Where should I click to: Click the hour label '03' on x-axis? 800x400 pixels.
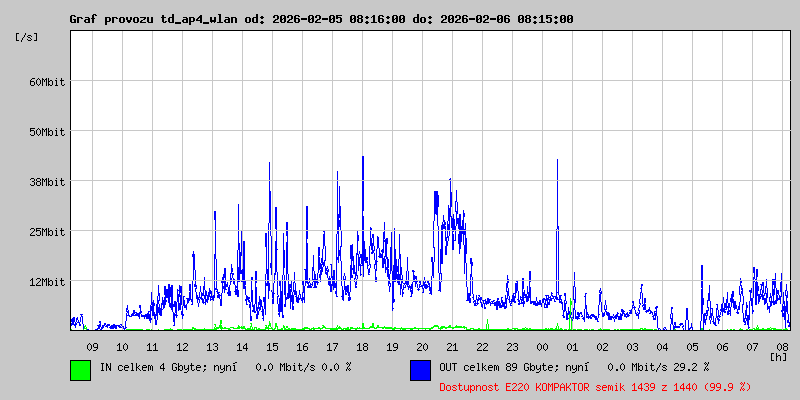pos(633,347)
